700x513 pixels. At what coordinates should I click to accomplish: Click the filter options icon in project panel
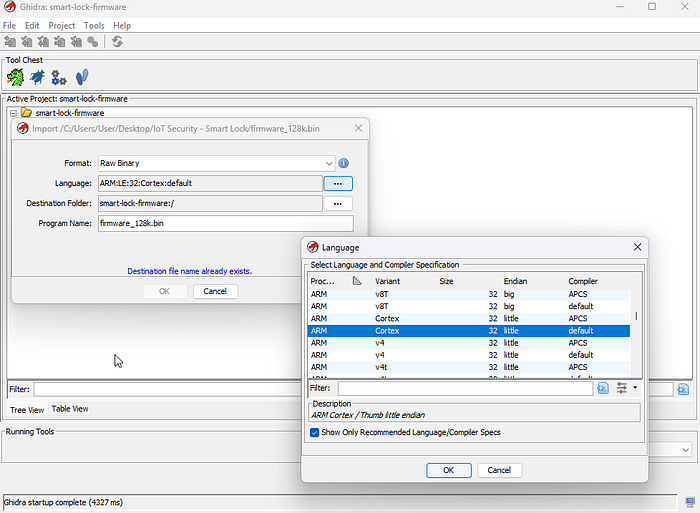tap(683, 389)
